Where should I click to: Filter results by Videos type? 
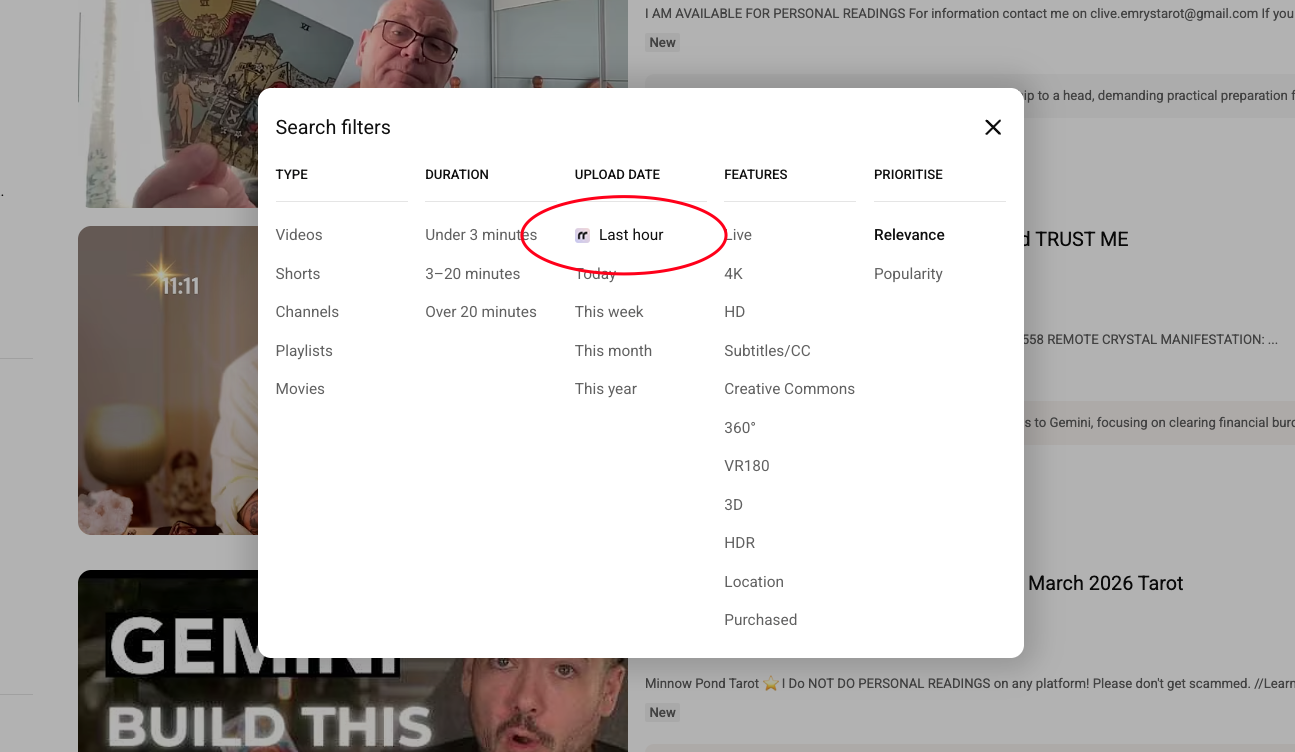pos(298,234)
